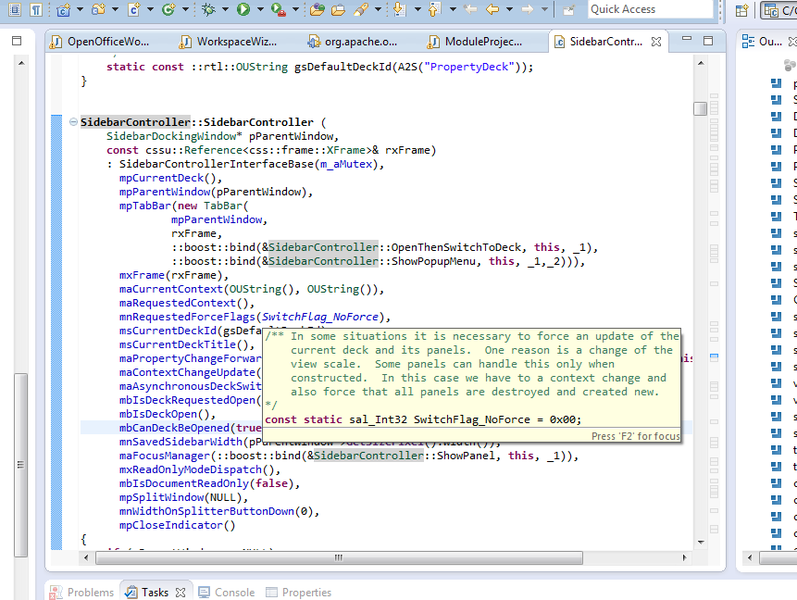Click the editor horizontal scrollbar thumb
The width and height of the screenshot is (797, 600).
[339, 558]
